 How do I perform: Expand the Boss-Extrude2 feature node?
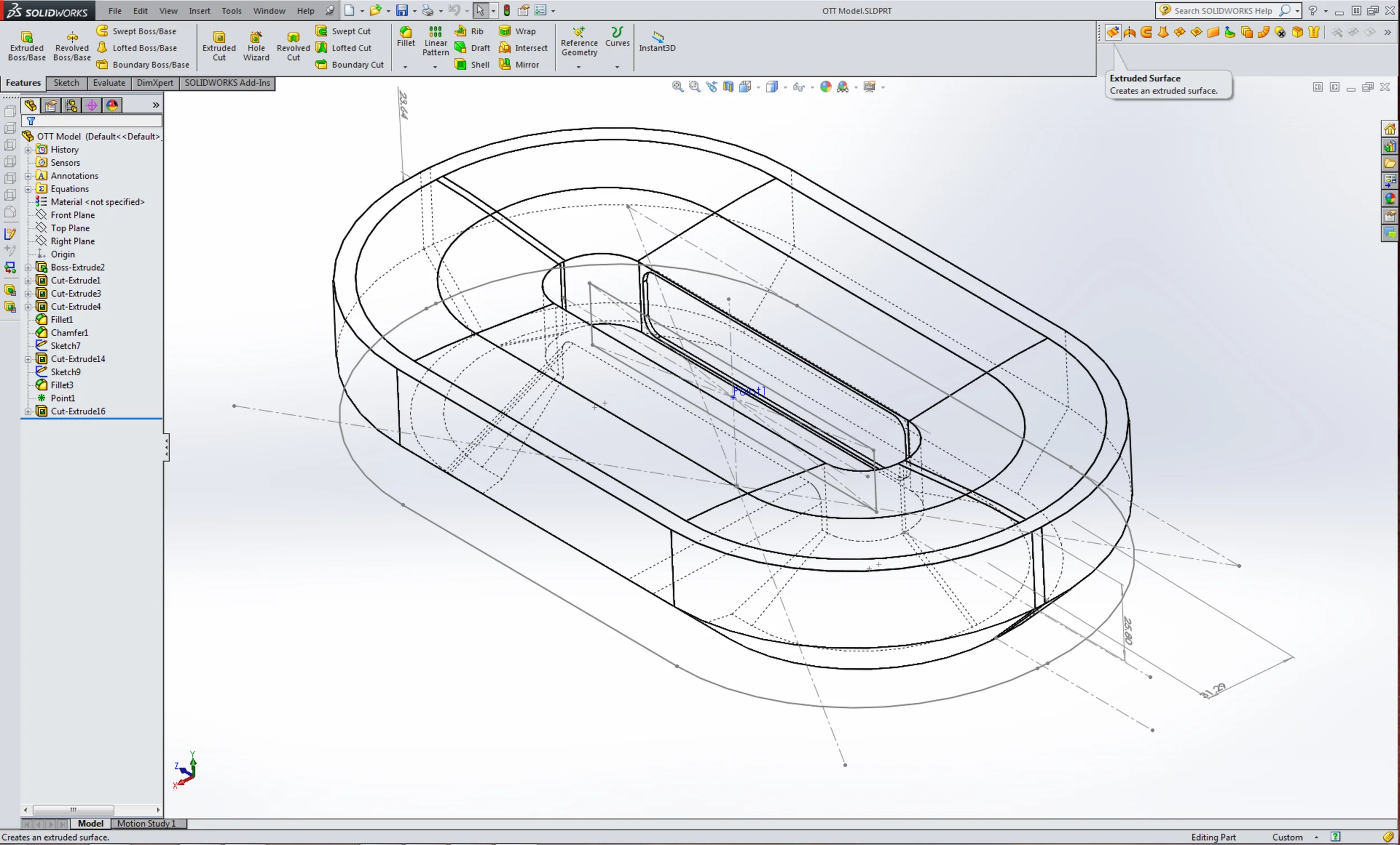click(28, 268)
